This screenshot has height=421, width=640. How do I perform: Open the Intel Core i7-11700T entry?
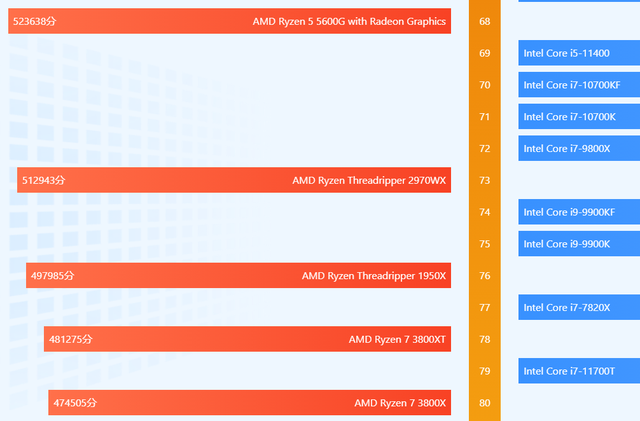tap(579, 371)
